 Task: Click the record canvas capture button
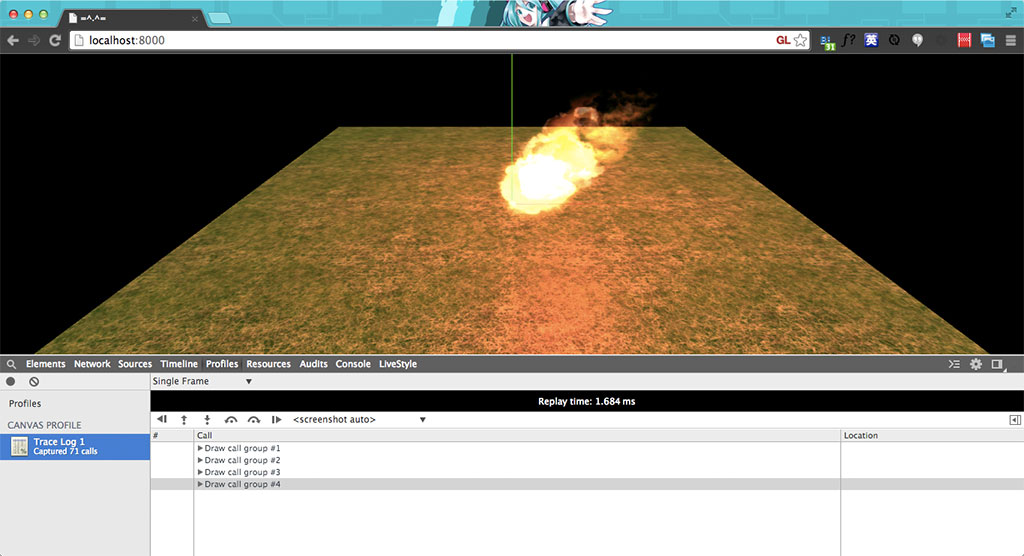(11, 382)
